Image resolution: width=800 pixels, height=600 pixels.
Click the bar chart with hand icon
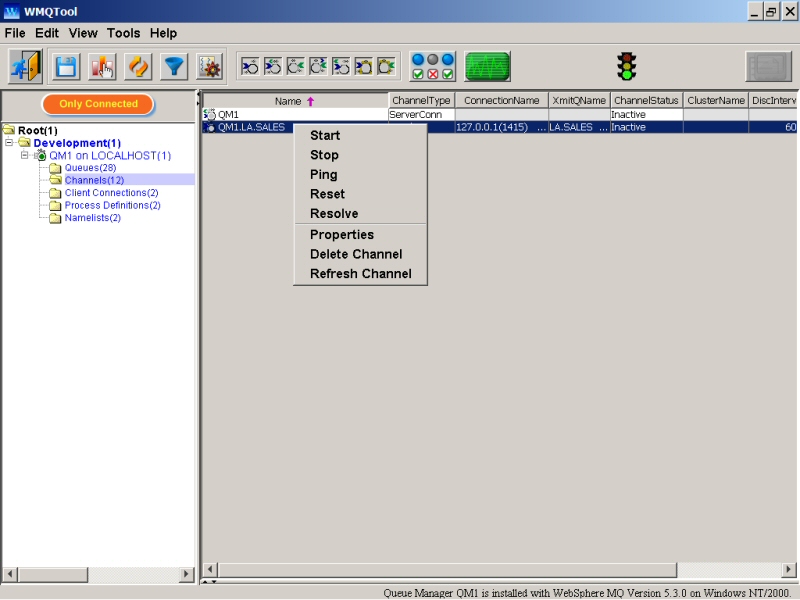pos(102,67)
